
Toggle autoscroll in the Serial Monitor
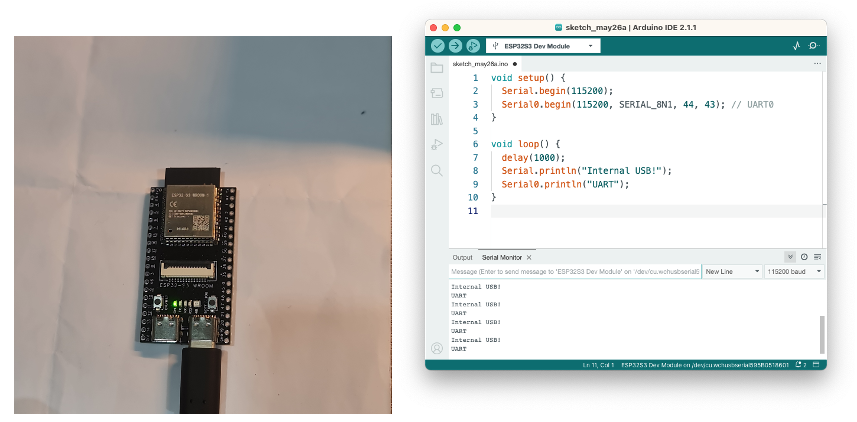(790, 257)
